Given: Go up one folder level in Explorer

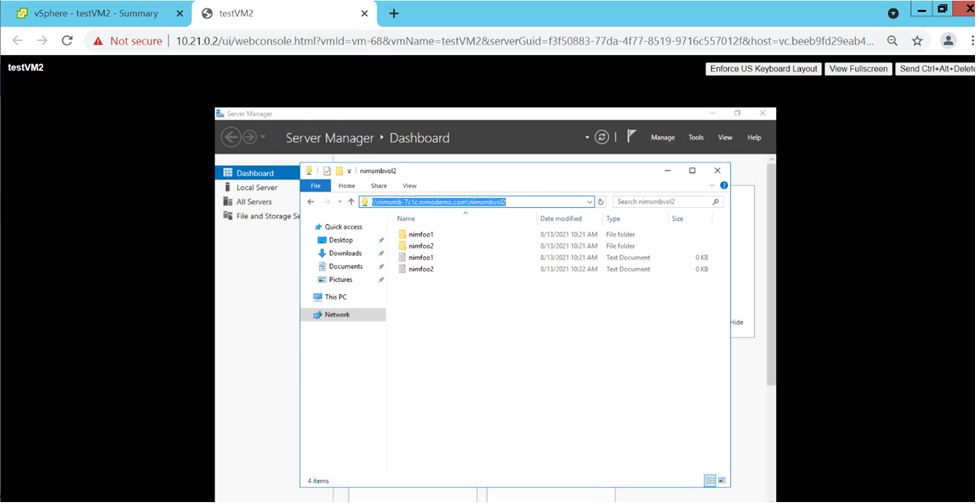Looking at the screenshot, I should tap(351, 202).
